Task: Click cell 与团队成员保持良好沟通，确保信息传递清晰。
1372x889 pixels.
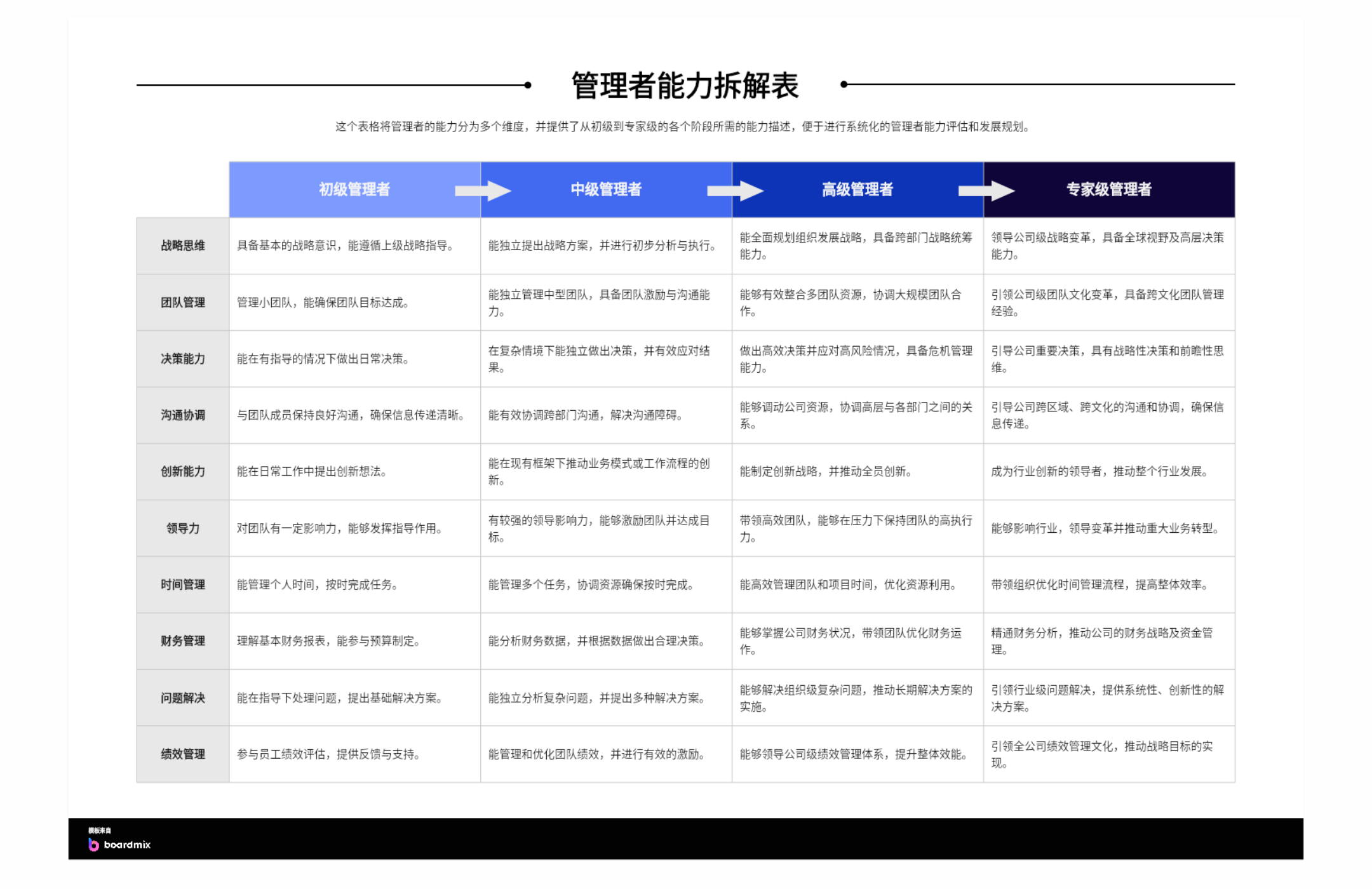Action: pyautogui.click(x=355, y=415)
